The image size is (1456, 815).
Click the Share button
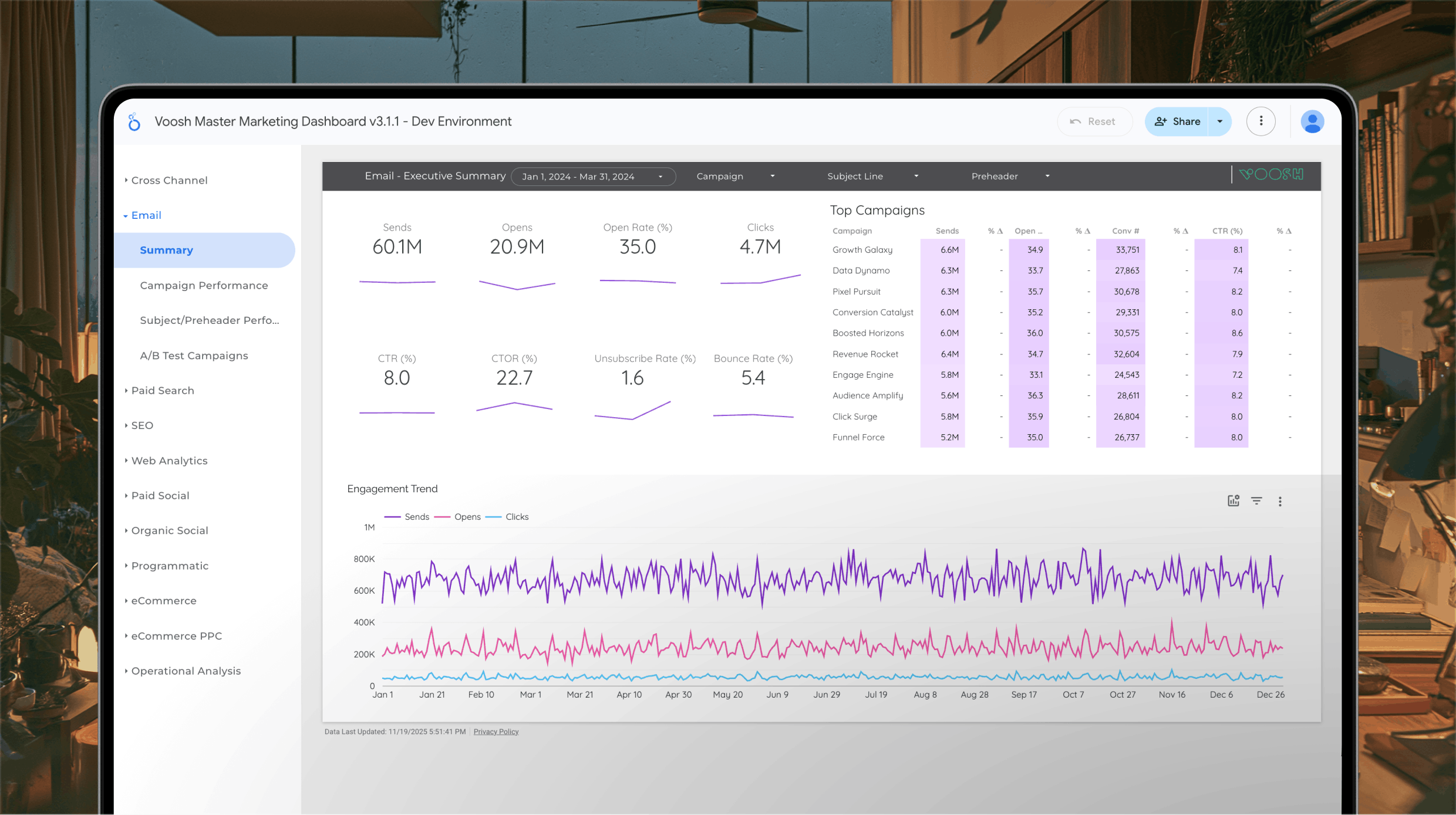[1177, 121]
